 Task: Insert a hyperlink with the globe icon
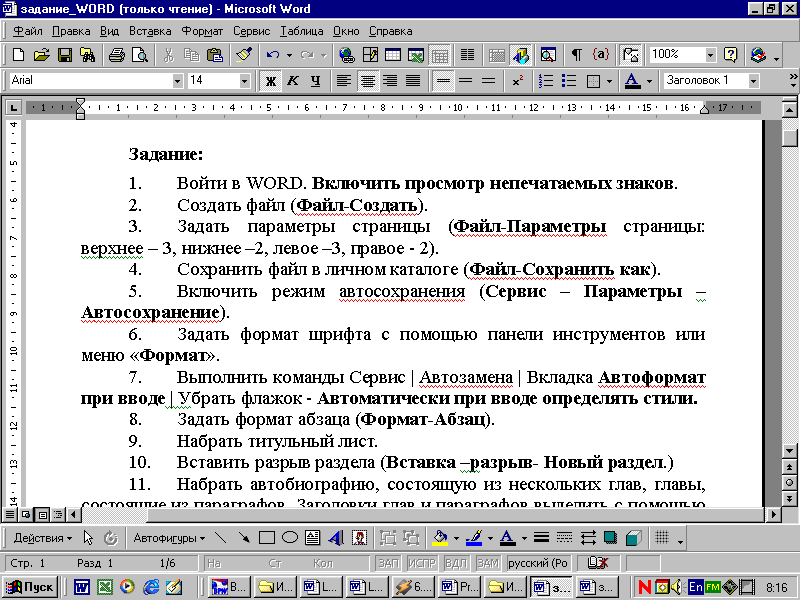pyautogui.click(x=347, y=55)
